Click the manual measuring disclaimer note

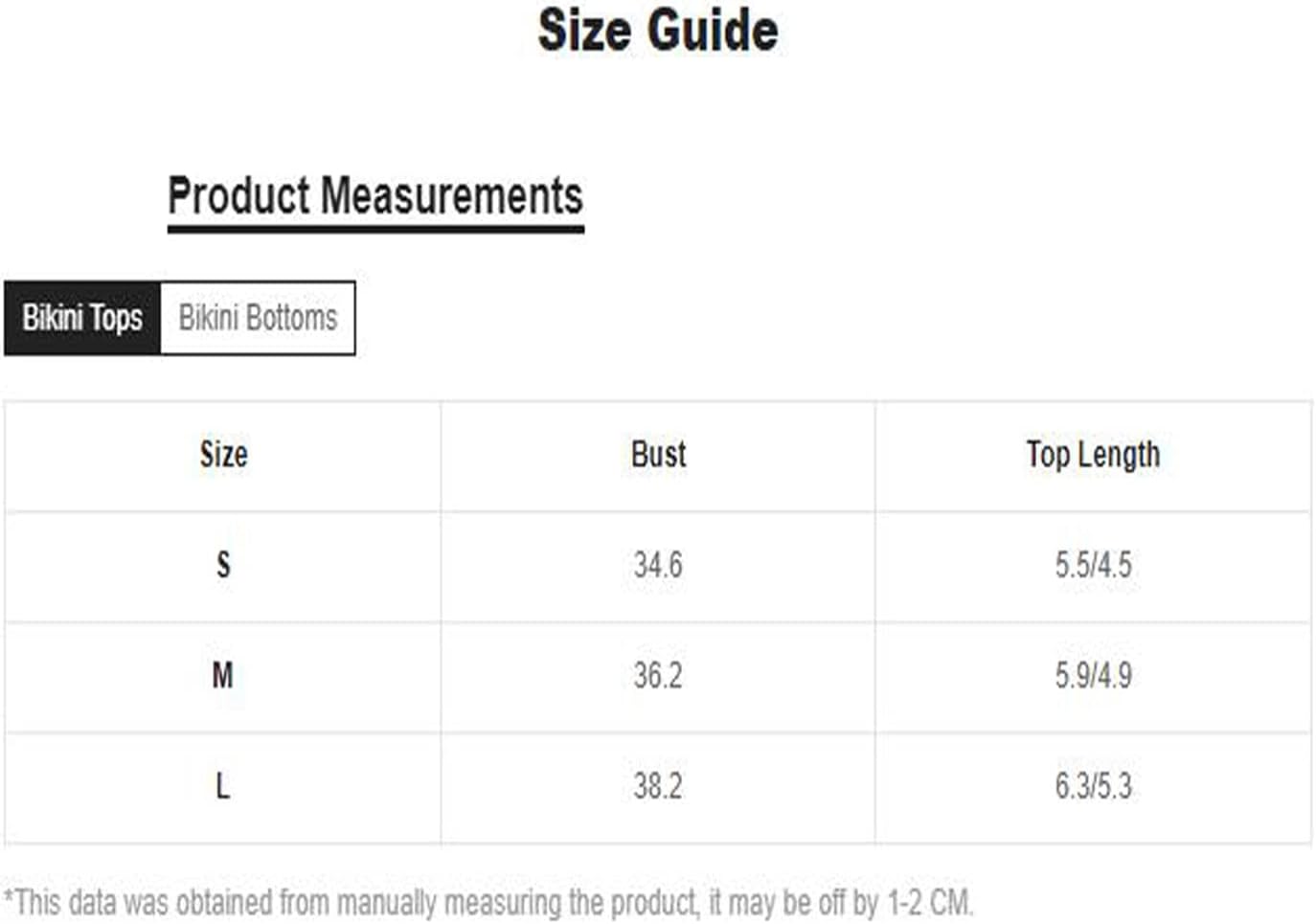[x=488, y=902]
